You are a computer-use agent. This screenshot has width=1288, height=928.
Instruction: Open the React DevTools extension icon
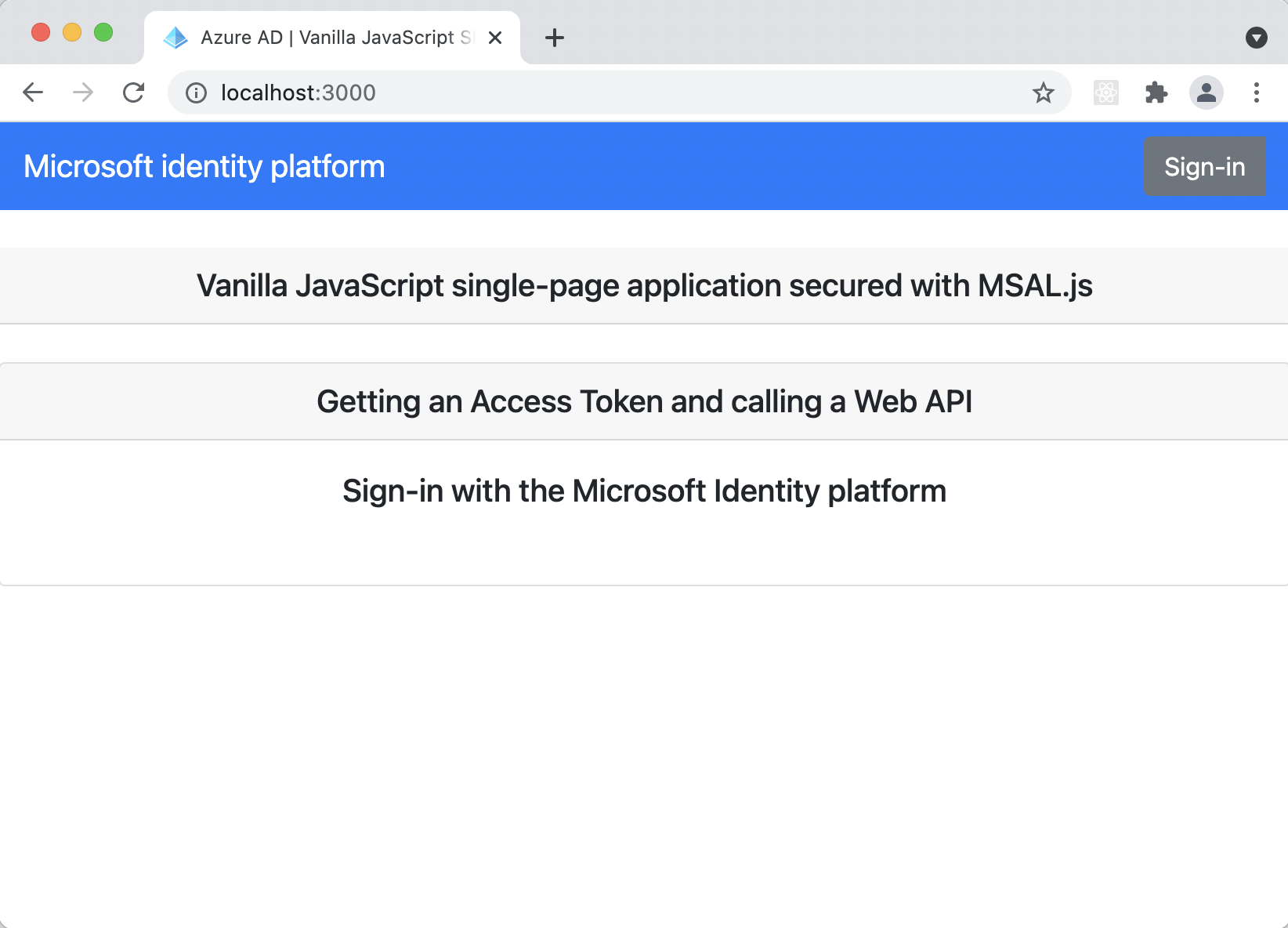1105,92
